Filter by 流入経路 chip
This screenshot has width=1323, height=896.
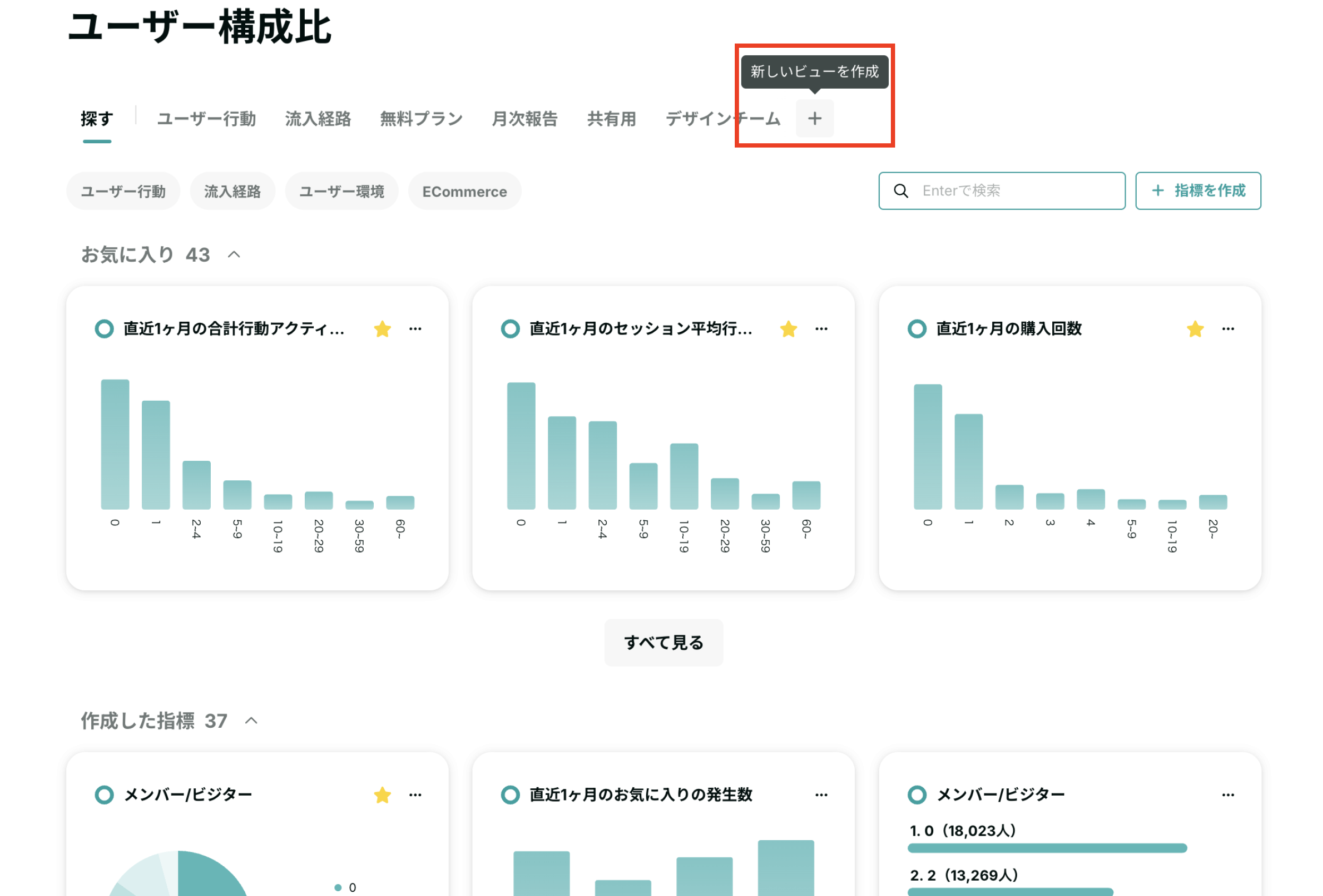pyautogui.click(x=233, y=191)
